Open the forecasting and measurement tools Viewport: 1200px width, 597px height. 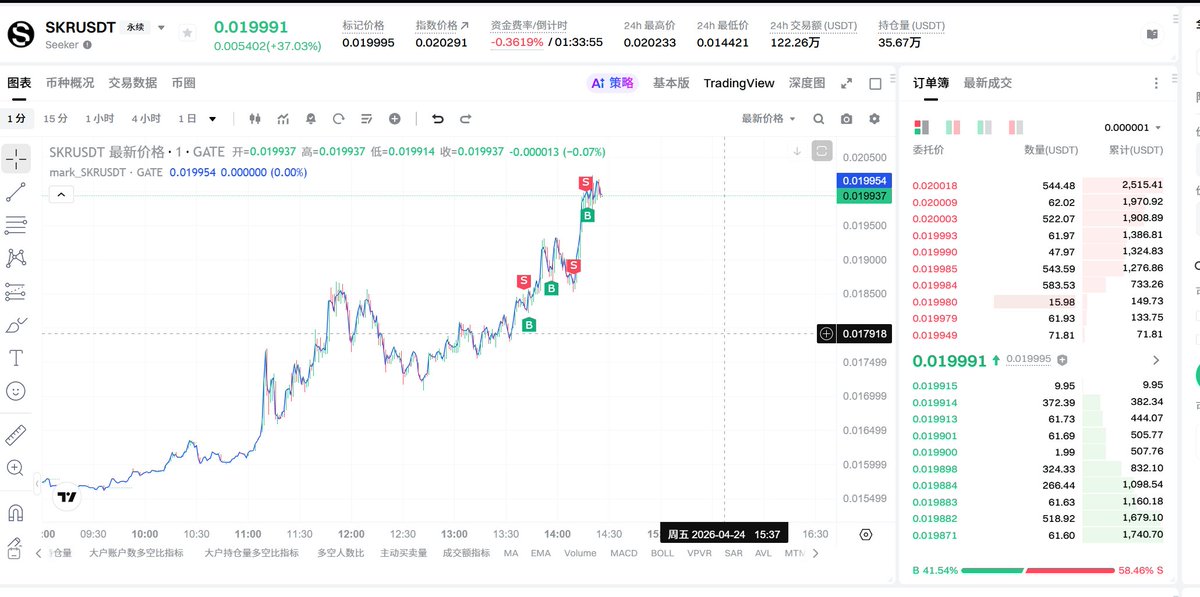point(16,291)
